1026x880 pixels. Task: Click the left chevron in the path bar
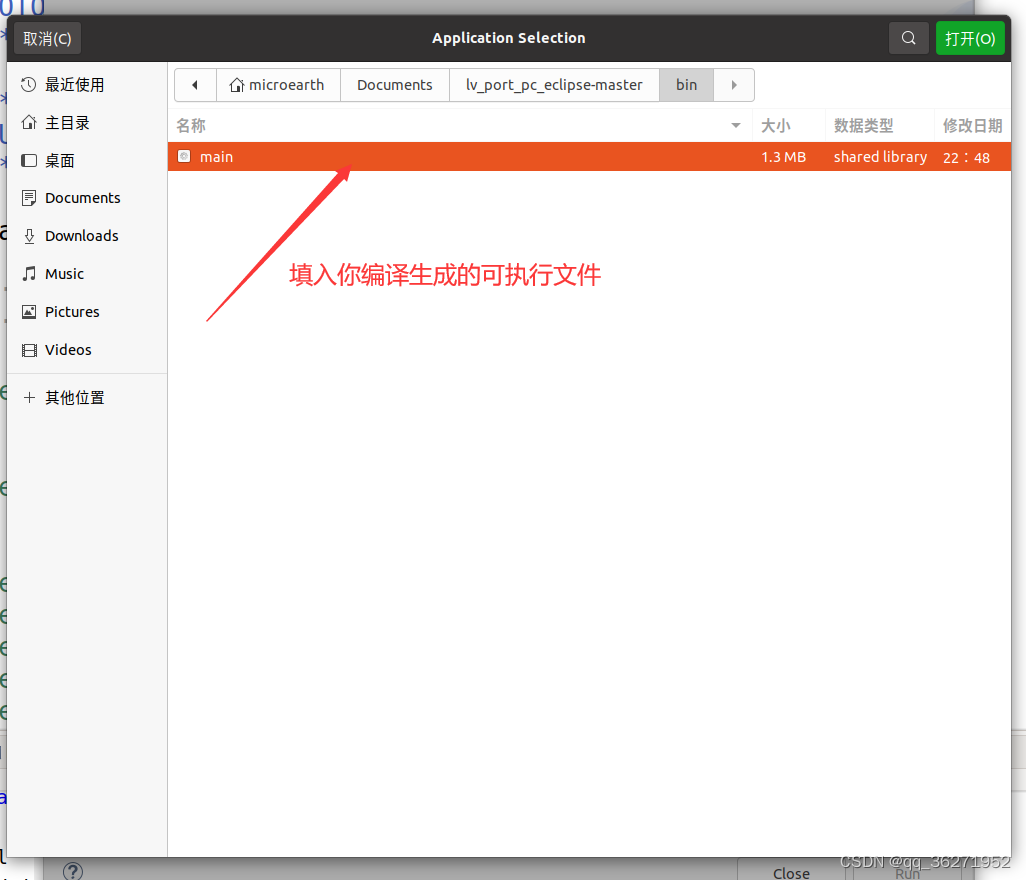tap(195, 84)
